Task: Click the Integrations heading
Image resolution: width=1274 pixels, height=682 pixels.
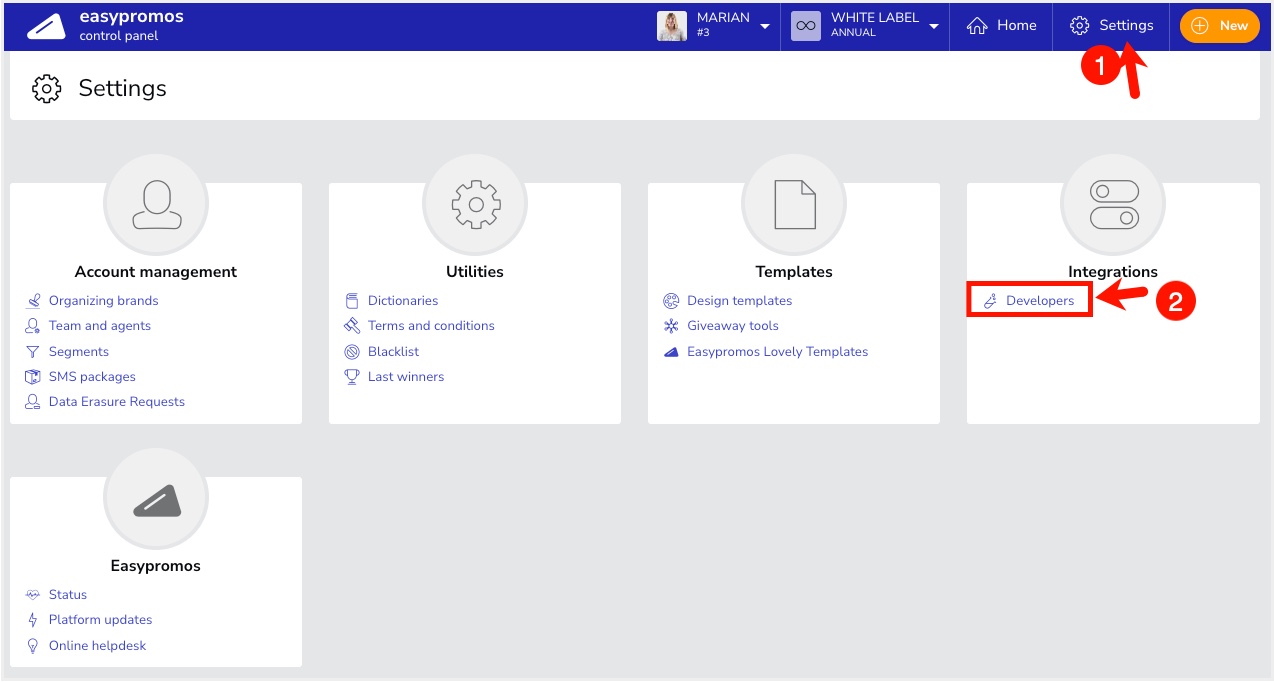Action: [x=1113, y=272]
